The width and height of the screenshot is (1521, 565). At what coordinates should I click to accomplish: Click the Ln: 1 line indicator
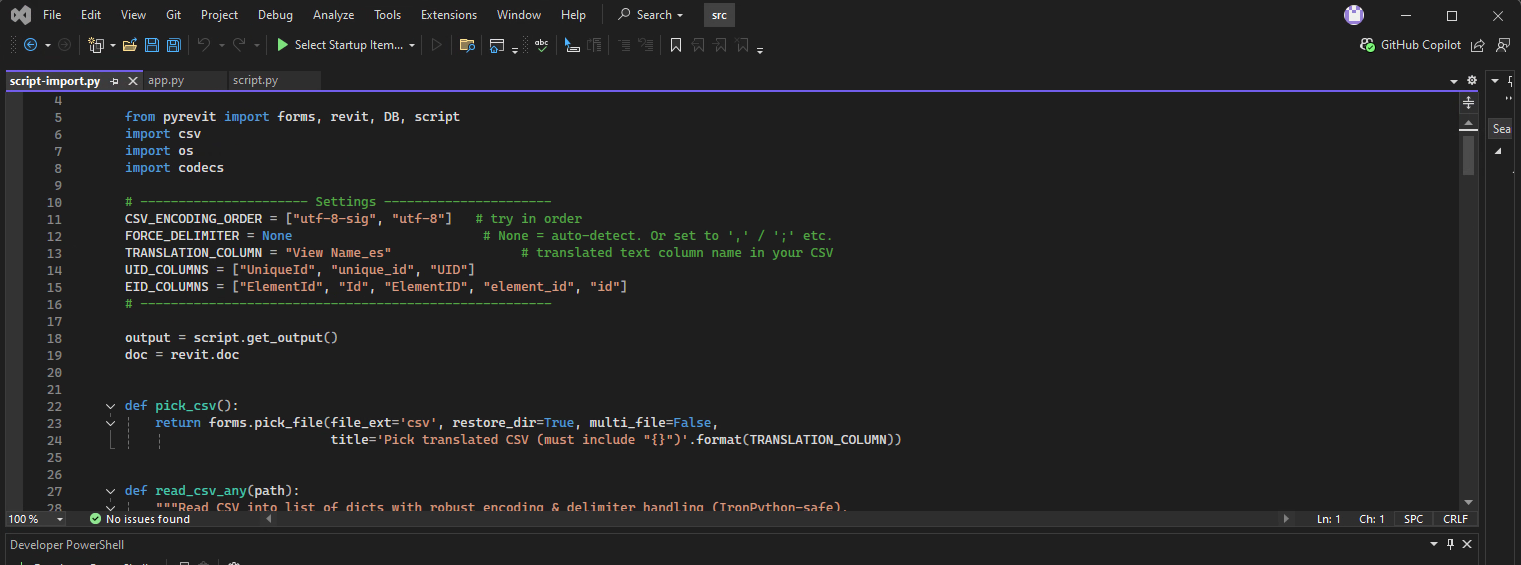click(x=1329, y=520)
